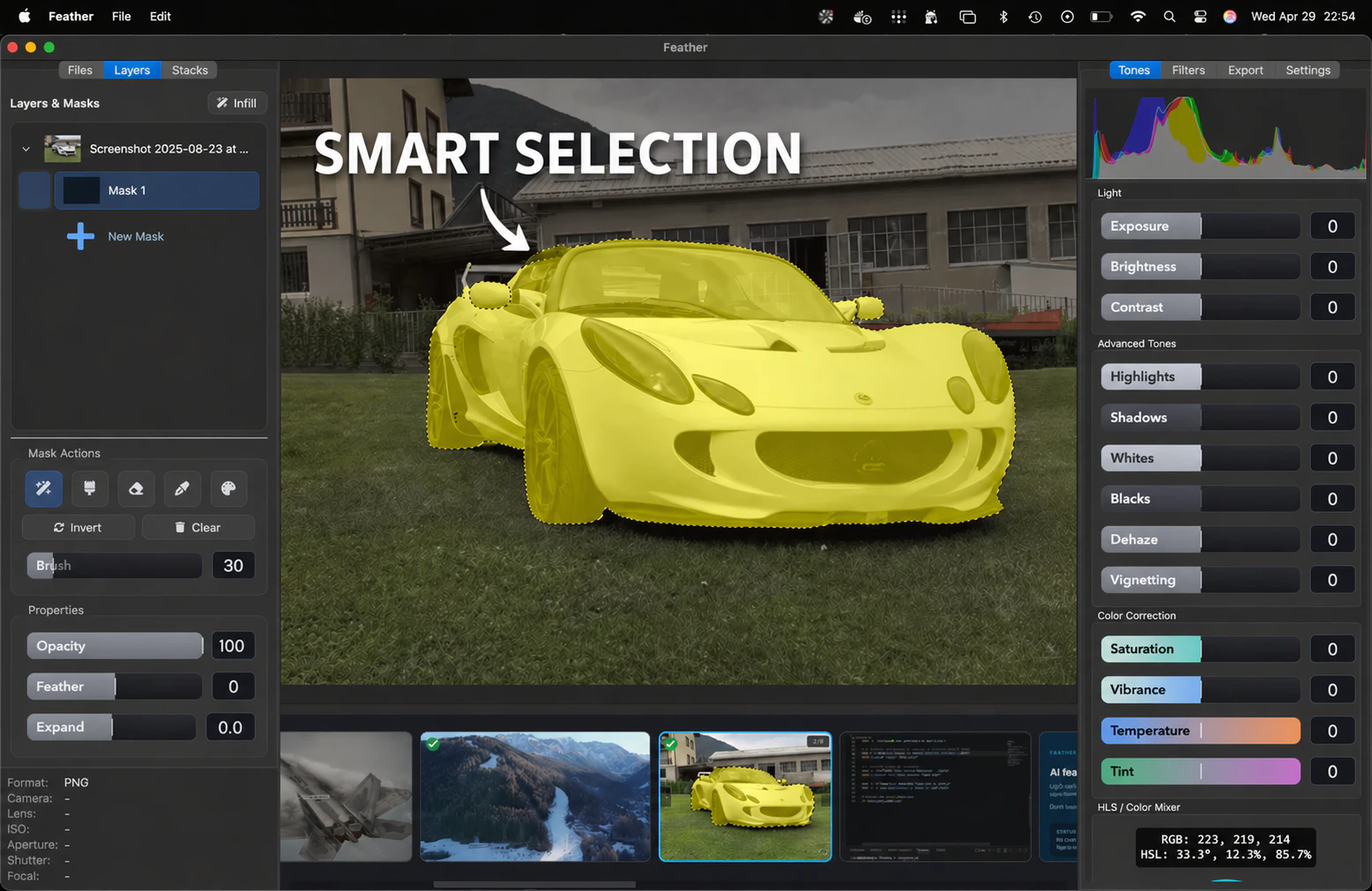This screenshot has height=891, width=1372.
Task: Select the paint brush mask tool
Action: (90, 488)
